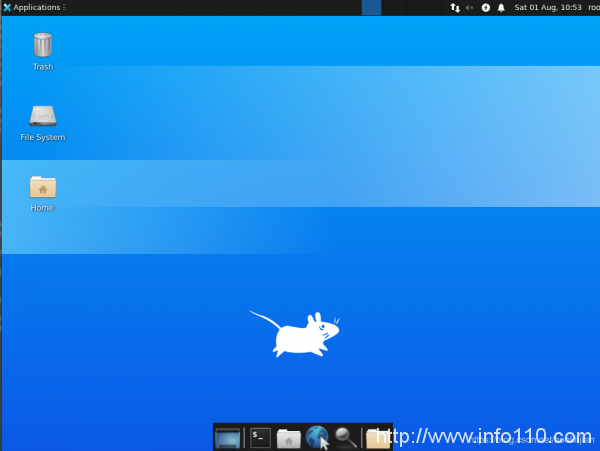Viewport: 600px width, 451px height.
Task: Open the power manager icon in panel
Action: tap(486, 7)
